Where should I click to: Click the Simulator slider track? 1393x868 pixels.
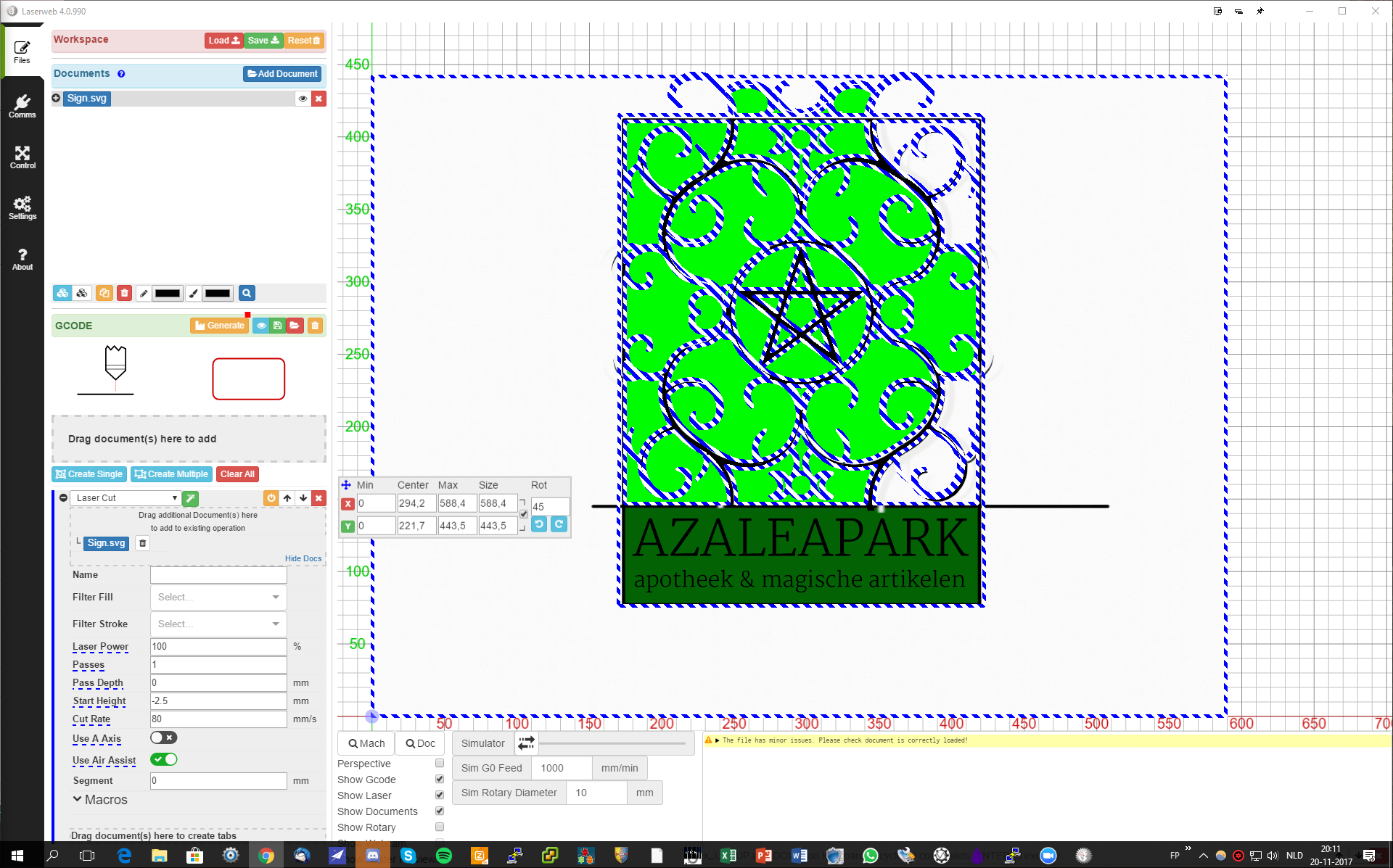pyautogui.click(x=613, y=743)
